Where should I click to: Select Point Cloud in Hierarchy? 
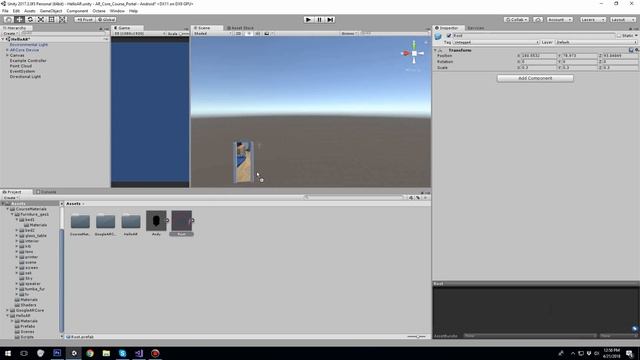point(21,66)
